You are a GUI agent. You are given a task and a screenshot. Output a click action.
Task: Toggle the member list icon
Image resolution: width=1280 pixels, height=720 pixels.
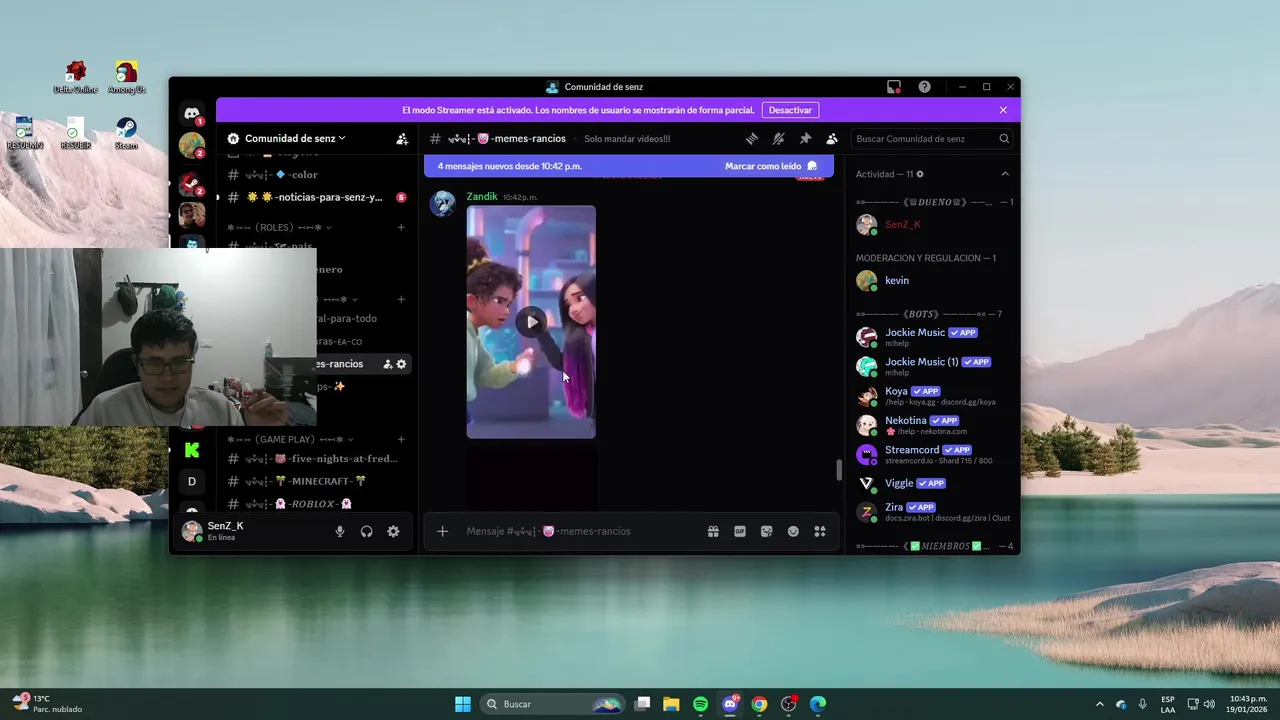(x=831, y=139)
